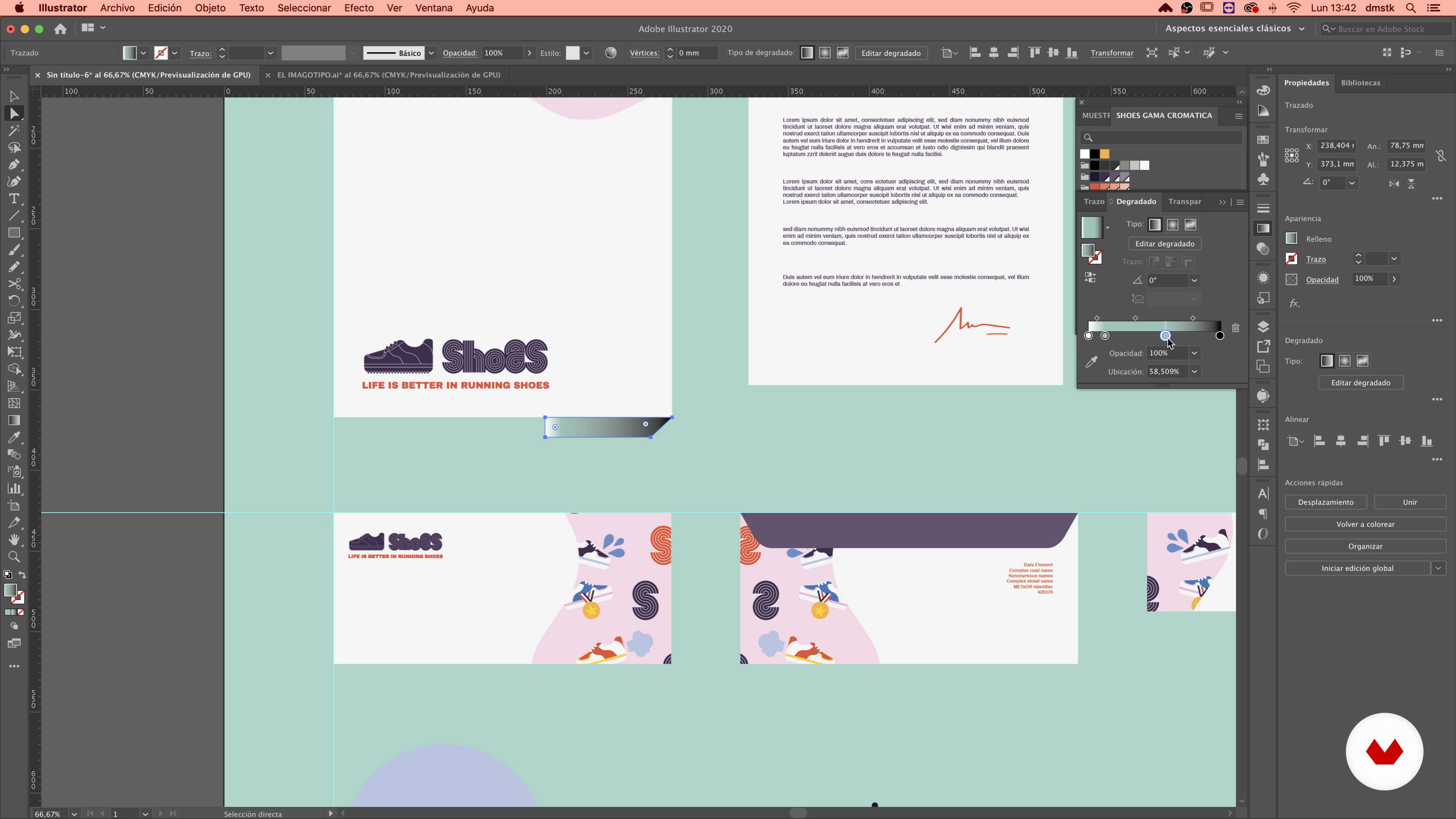Image resolution: width=1456 pixels, height=819 pixels.
Task: Click the Desplazamiento quick action button
Action: coord(1326,502)
